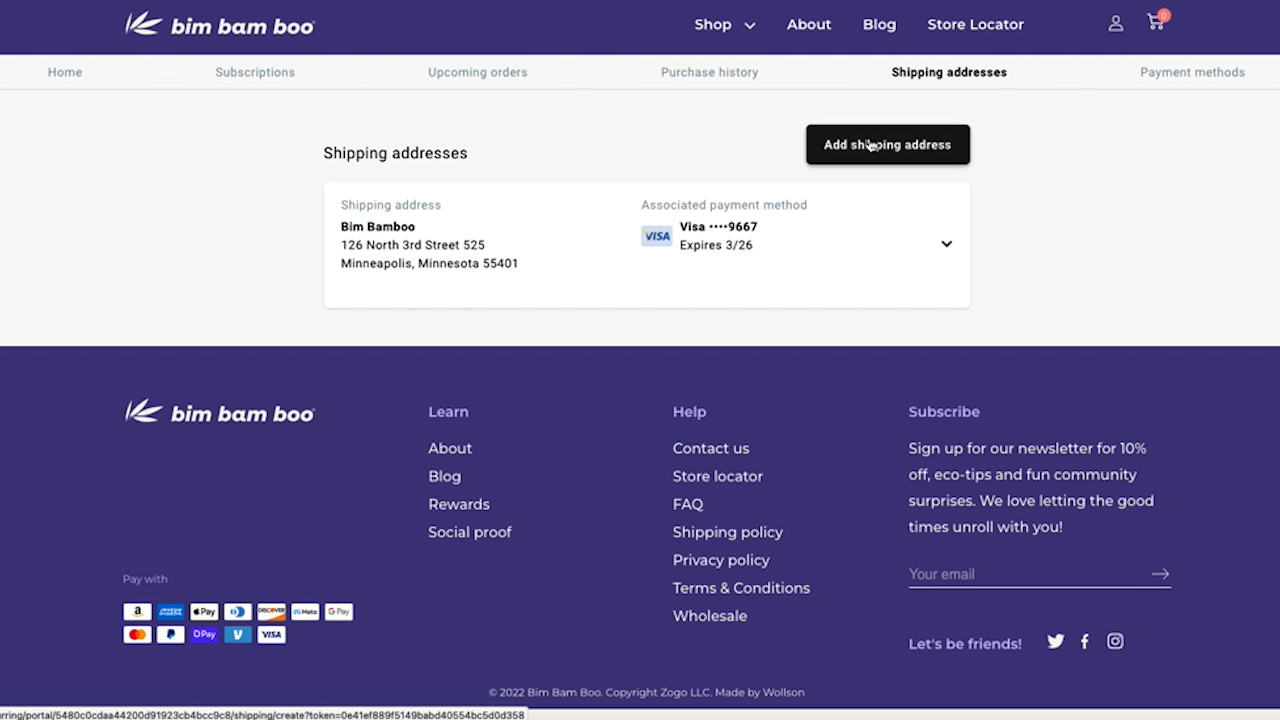Image resolution: width=1280 pixels, height=720 pixels.
Task: Open the Privacy policy link
Action: tap(721, 560)
